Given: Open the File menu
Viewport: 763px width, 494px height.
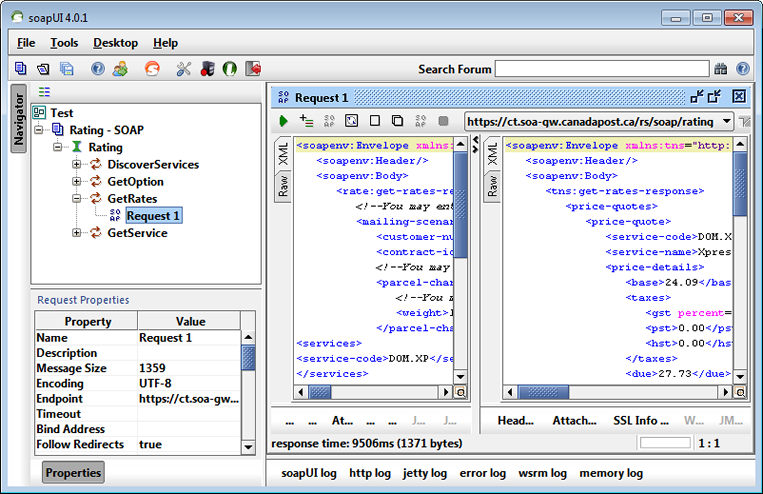Looking at the screenshot, I should 26,43.
